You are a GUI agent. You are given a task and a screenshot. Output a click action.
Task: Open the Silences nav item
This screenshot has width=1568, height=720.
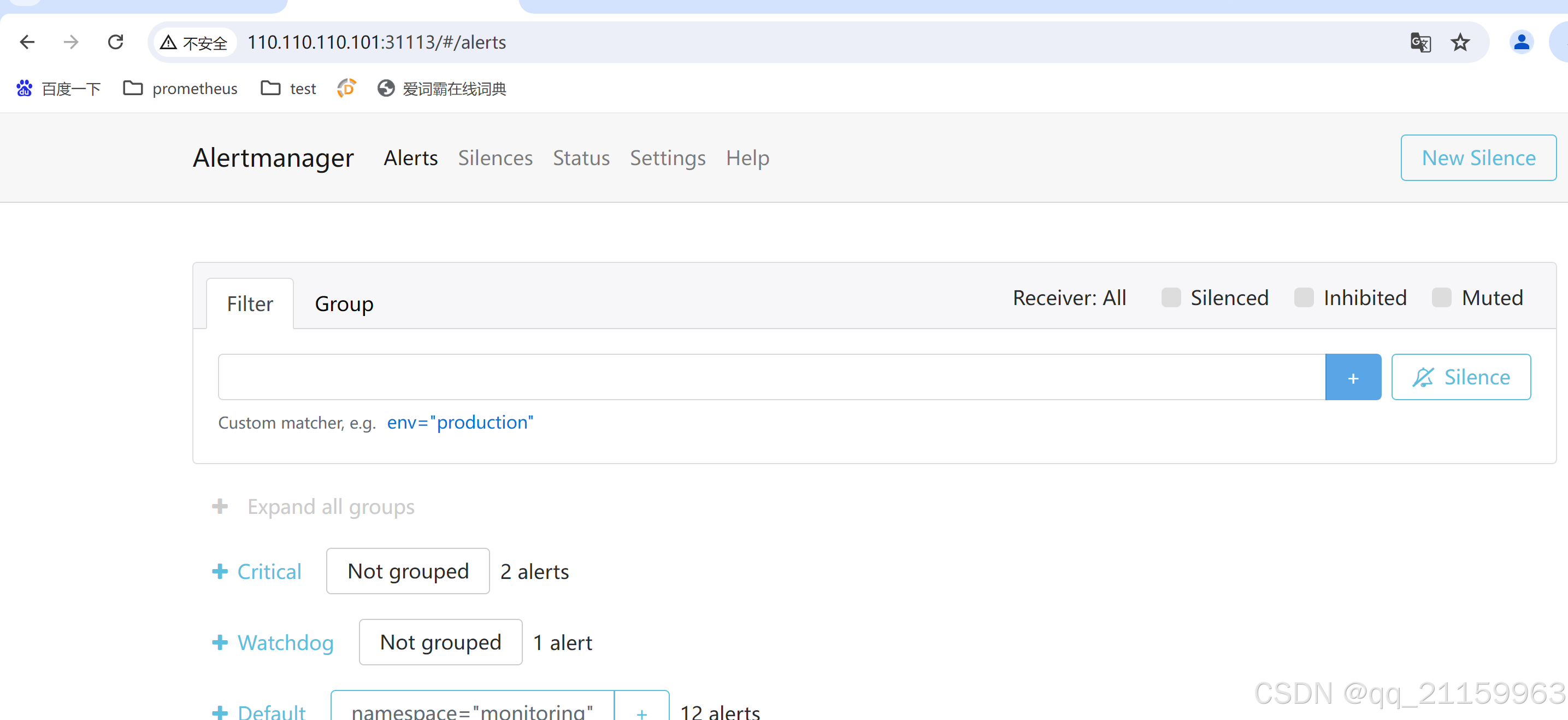click(495, 158)
